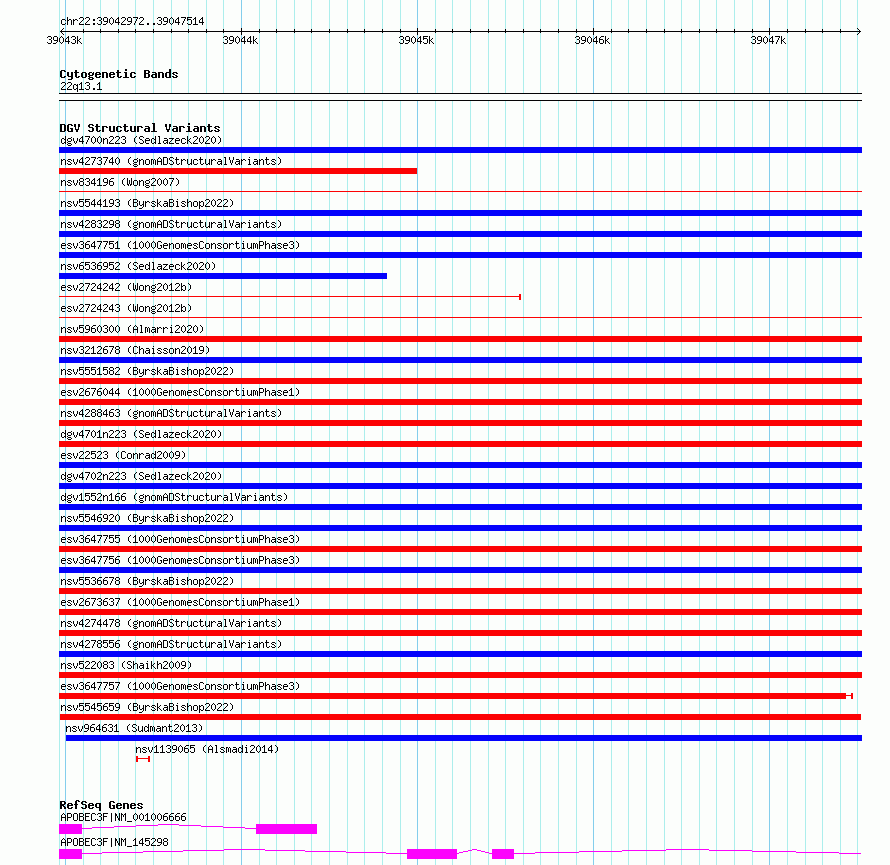Select nsv4288463 (gnomADStructuralVariants) label
The width and height of the screenshot is (890, 865).
[171, 413]
